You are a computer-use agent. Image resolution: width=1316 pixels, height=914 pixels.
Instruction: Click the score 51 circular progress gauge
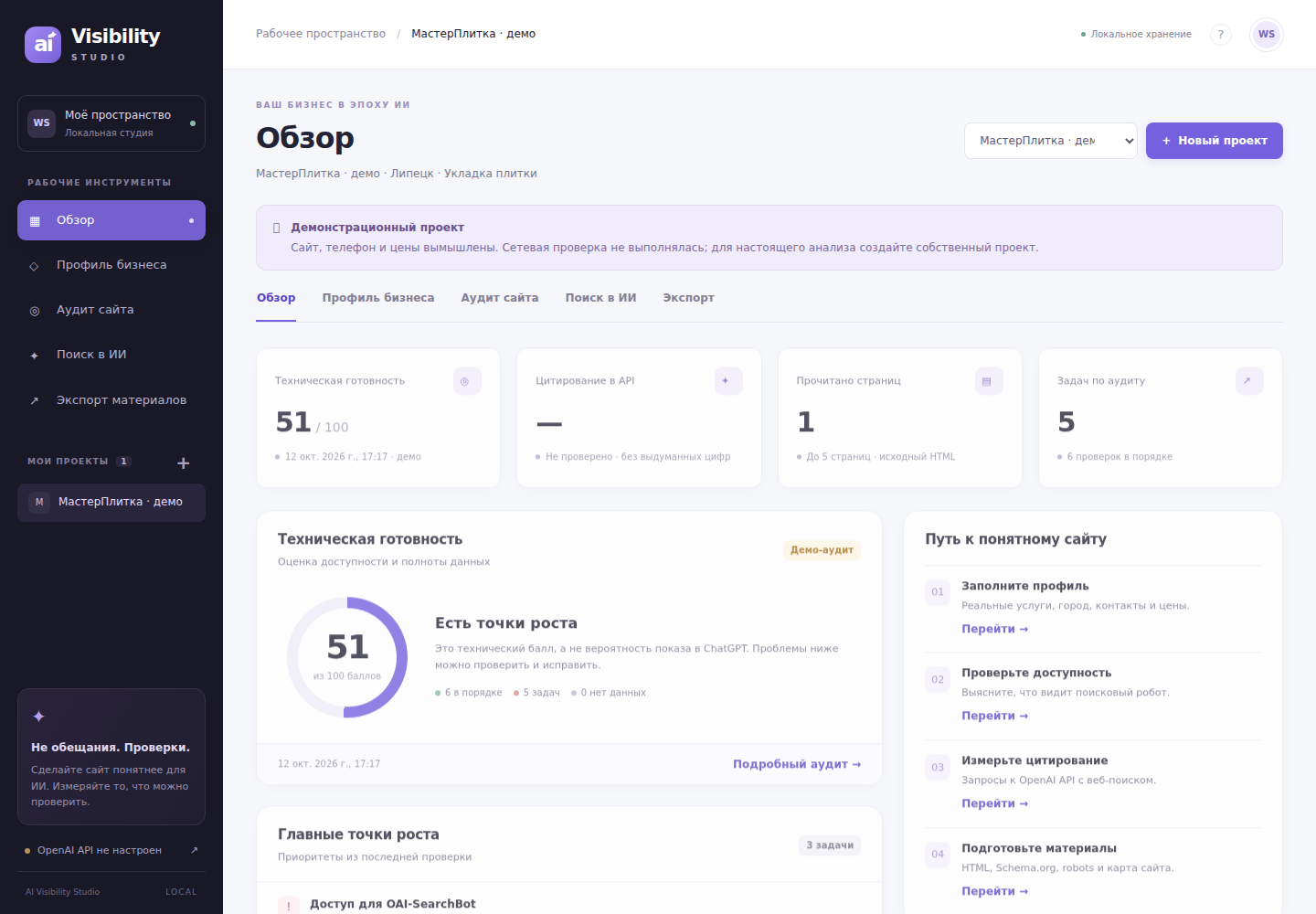coord(347,657)
